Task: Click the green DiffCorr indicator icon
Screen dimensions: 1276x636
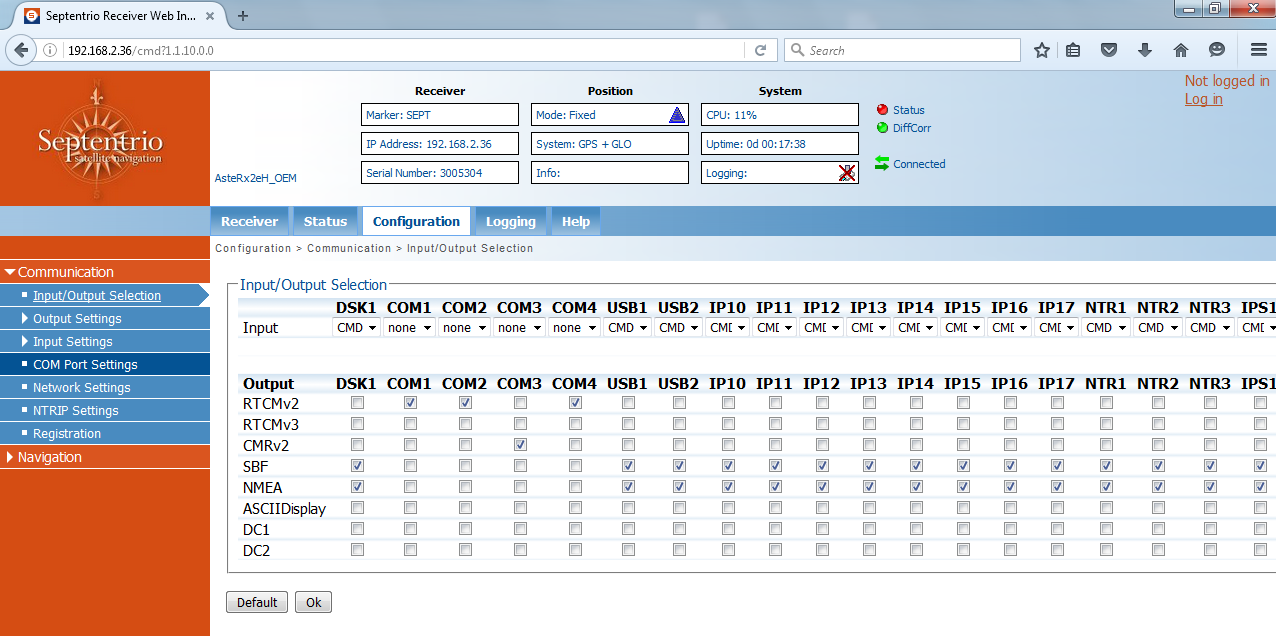Action: (884, 128)
